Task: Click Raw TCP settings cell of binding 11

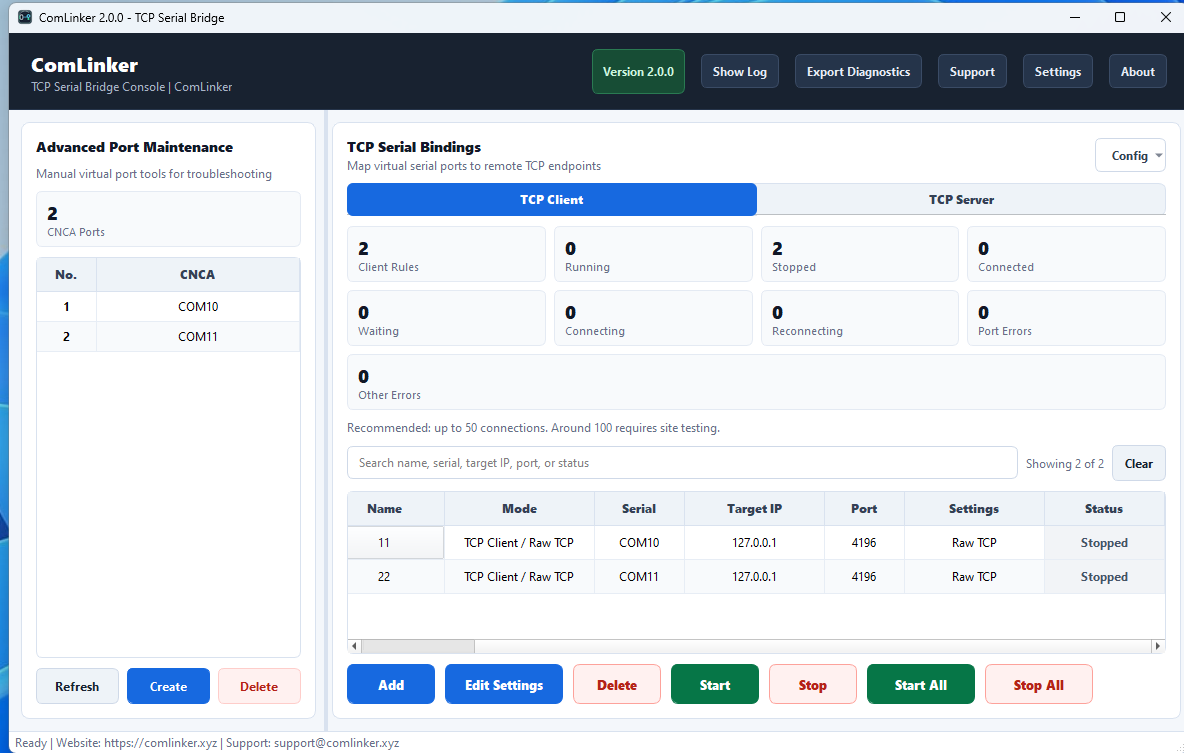Action: point(974,543)
